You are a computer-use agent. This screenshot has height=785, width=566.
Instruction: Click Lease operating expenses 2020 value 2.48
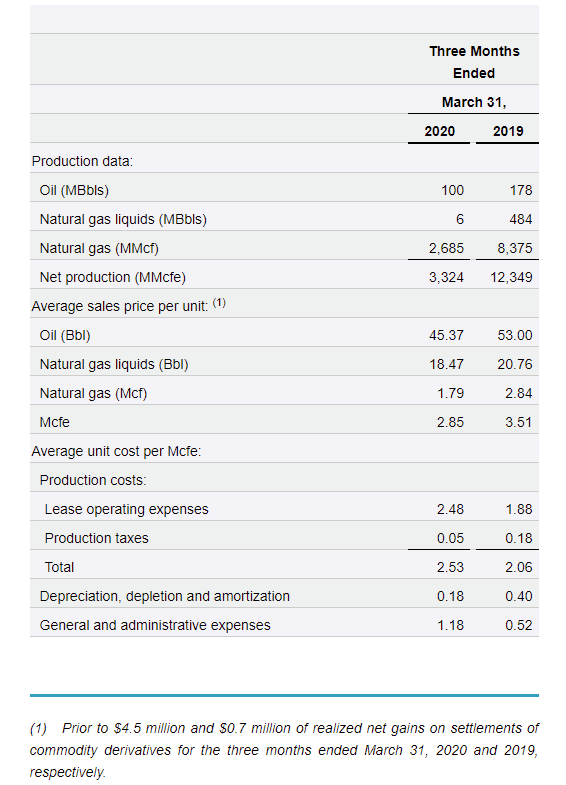450,510
